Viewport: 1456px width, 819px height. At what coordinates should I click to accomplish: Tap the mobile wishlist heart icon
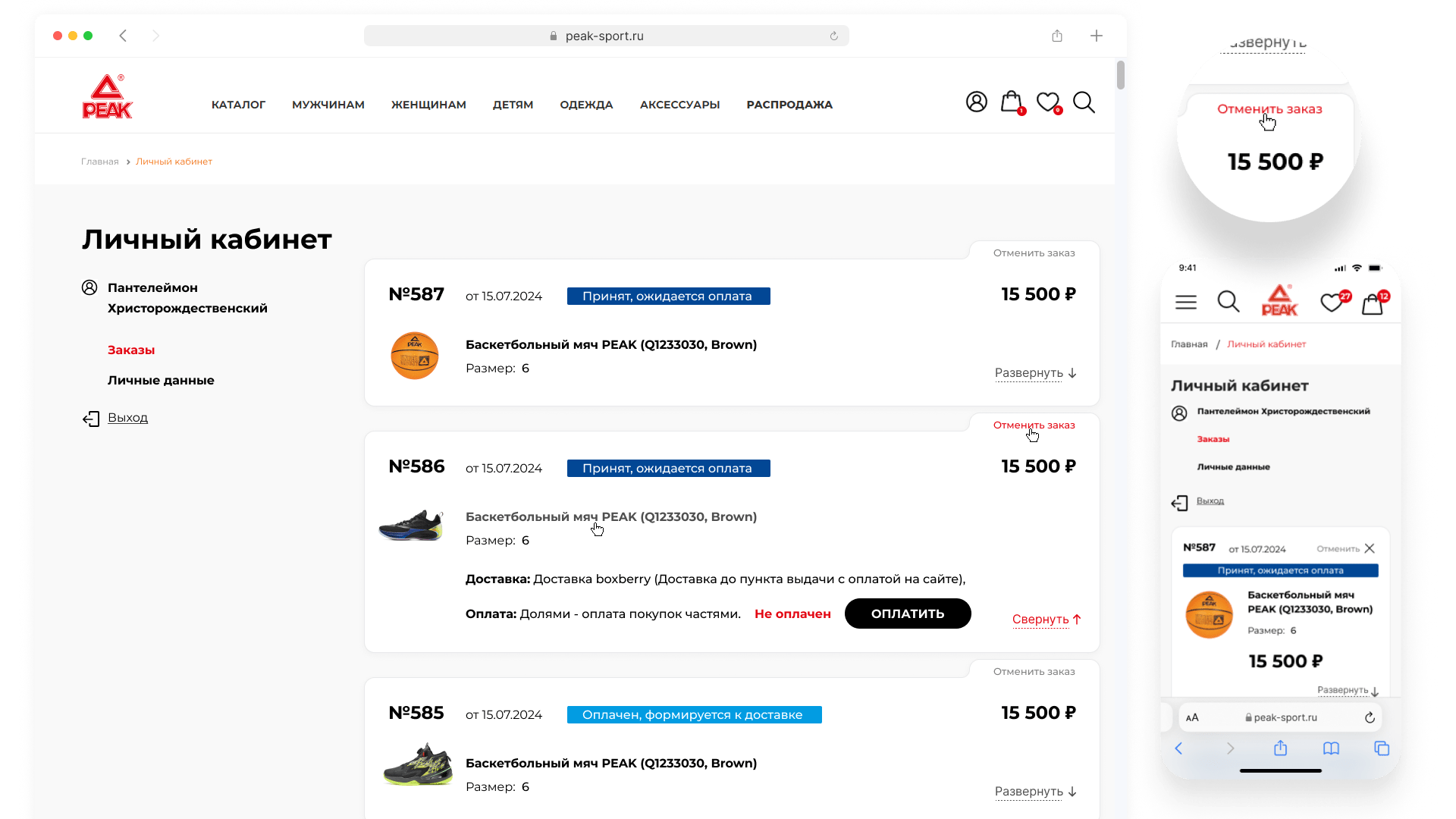click(x=1332, y=303)
